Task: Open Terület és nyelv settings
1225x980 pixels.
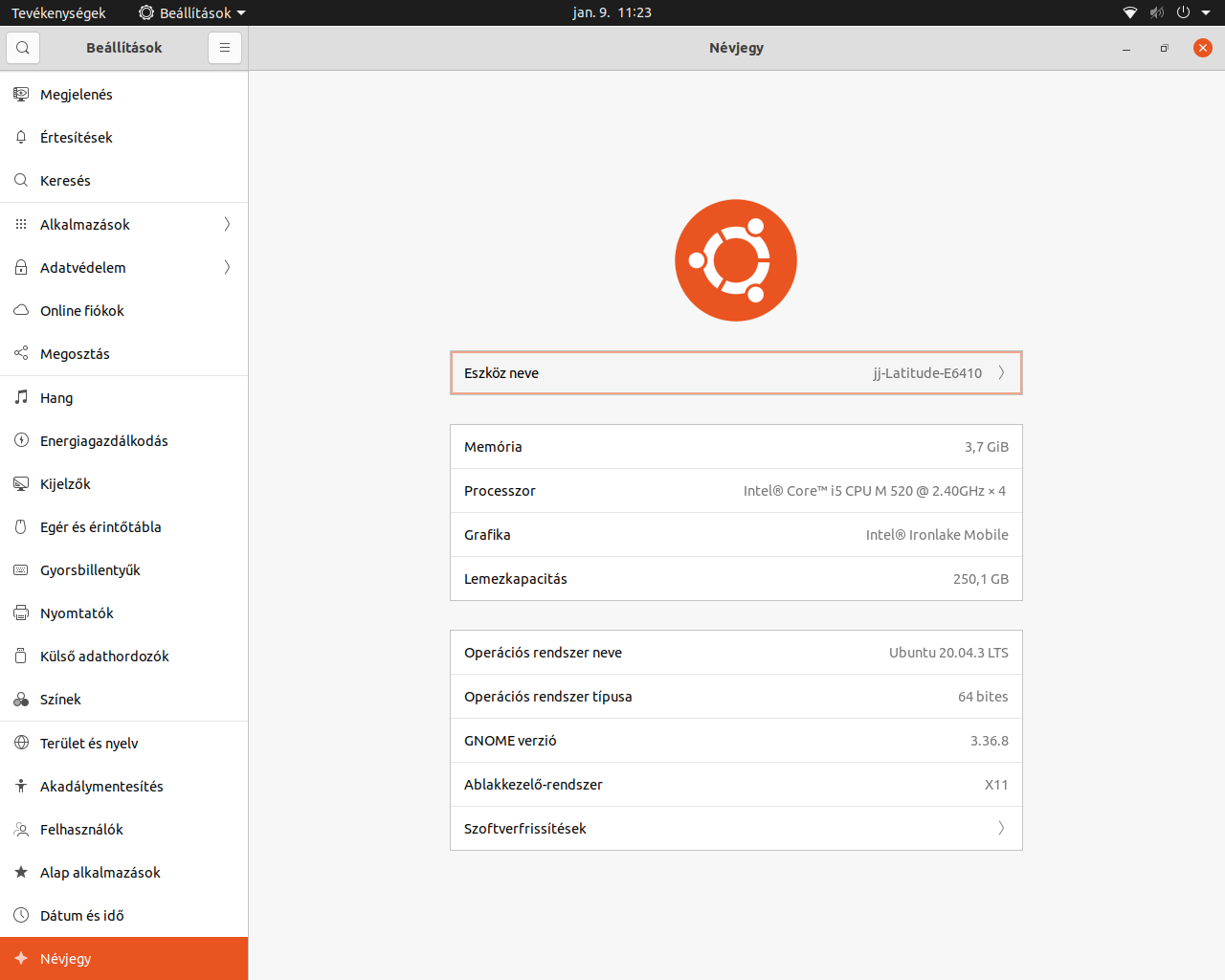Action: point(124,743)
